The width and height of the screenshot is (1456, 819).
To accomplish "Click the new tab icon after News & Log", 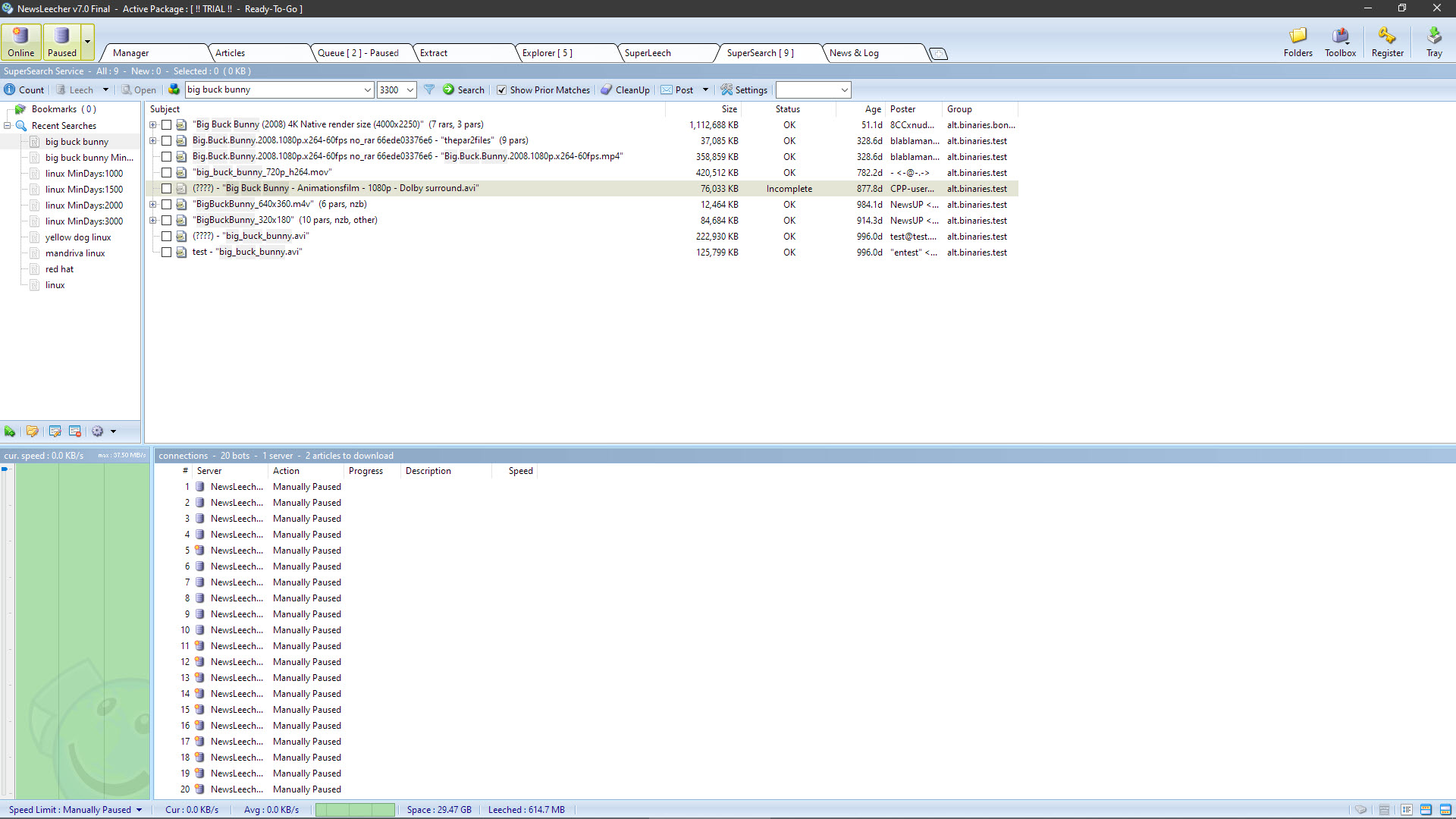I will coord(939,54).
